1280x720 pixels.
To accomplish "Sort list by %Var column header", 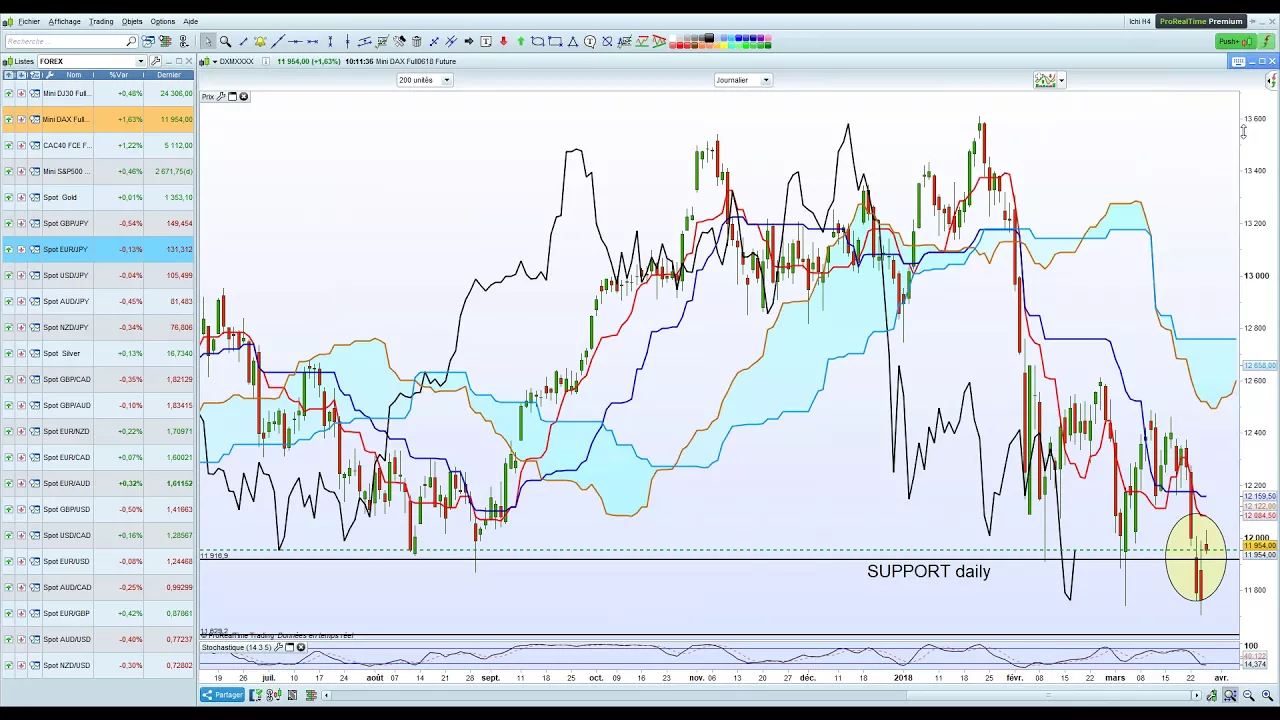I will pyautogui.click(x=119, y=75).
